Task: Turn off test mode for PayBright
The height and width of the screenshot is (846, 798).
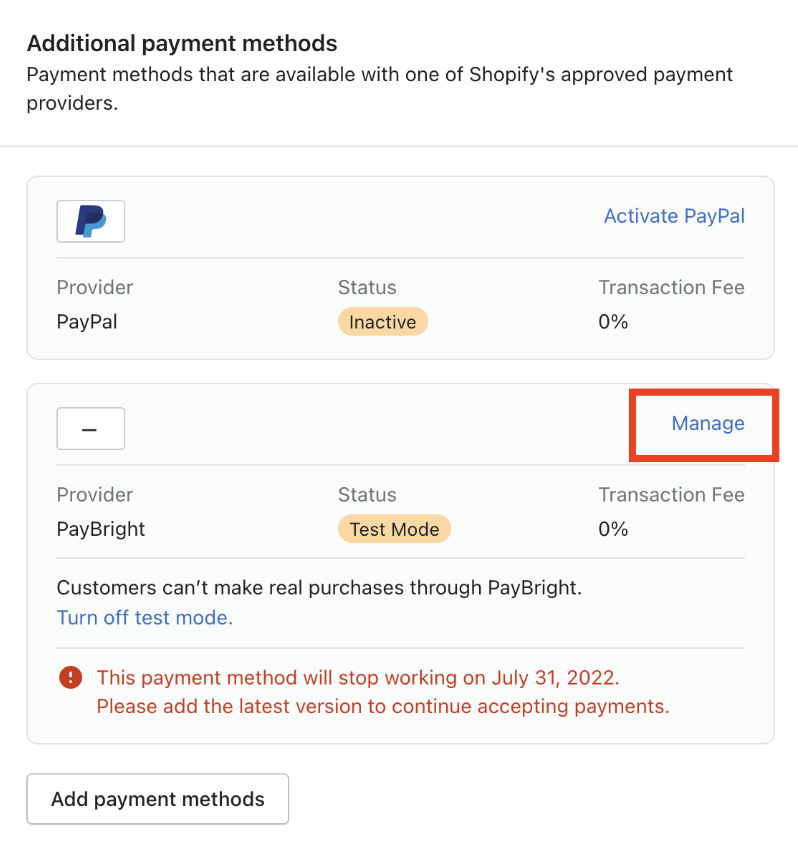Action: pos(145,617)
